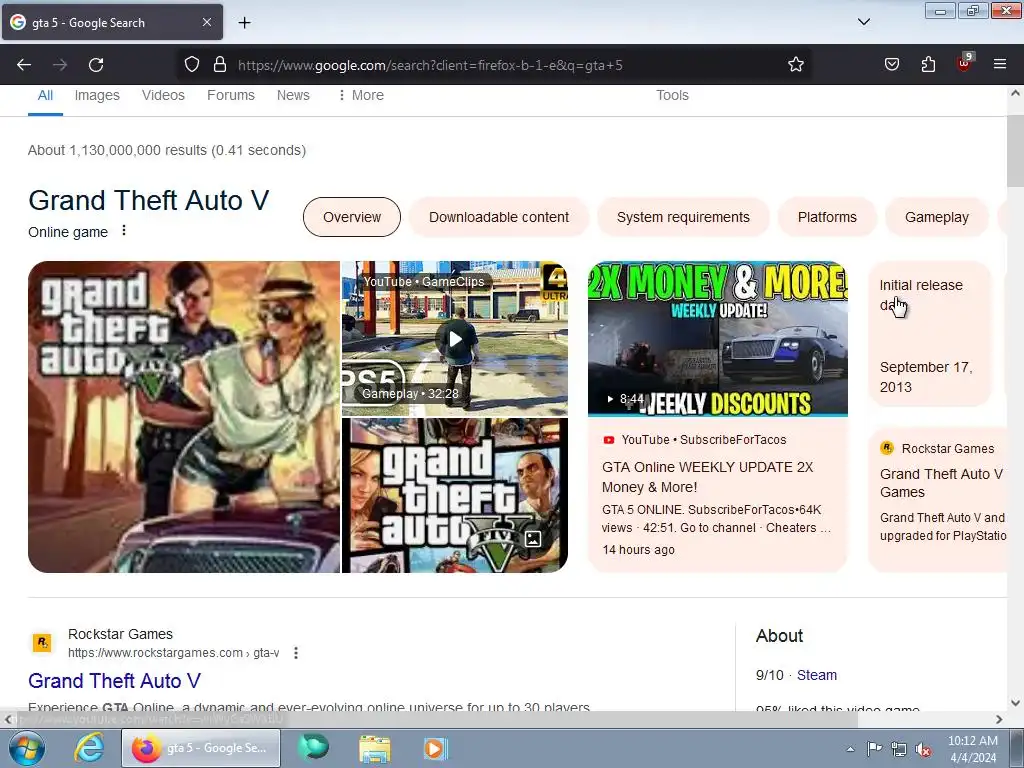Click the address bar URL field

coord(496,65)
